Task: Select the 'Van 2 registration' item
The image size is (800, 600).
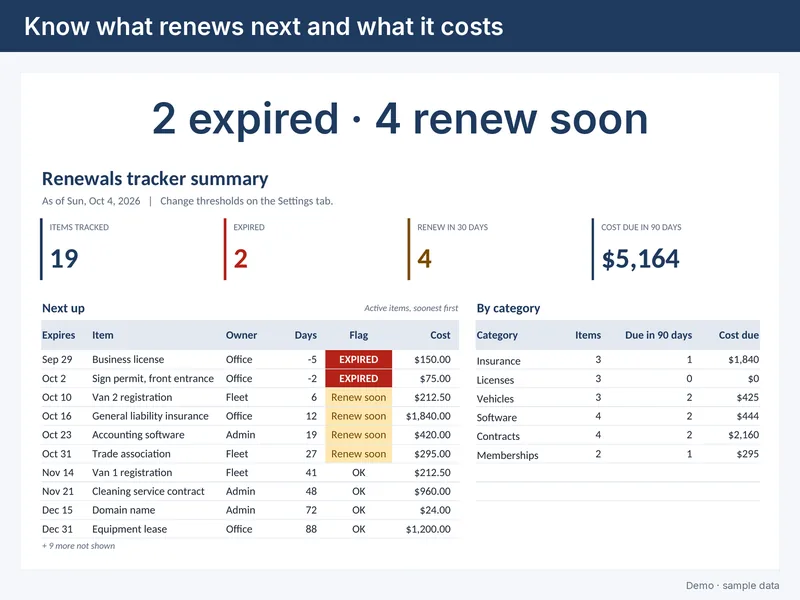Action: tap(132, 397)
